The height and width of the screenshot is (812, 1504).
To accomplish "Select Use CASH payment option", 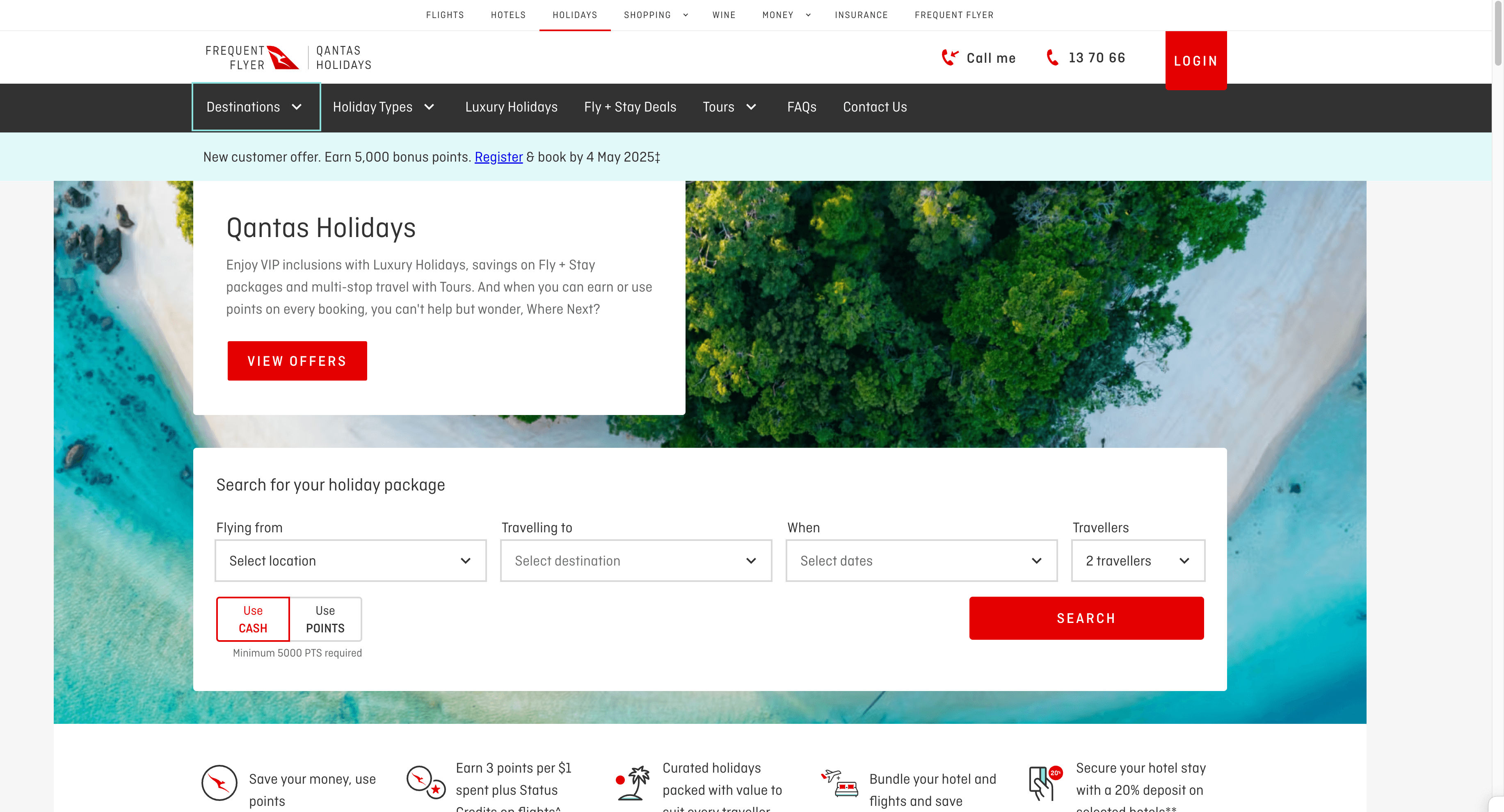I will click(253, 619).
